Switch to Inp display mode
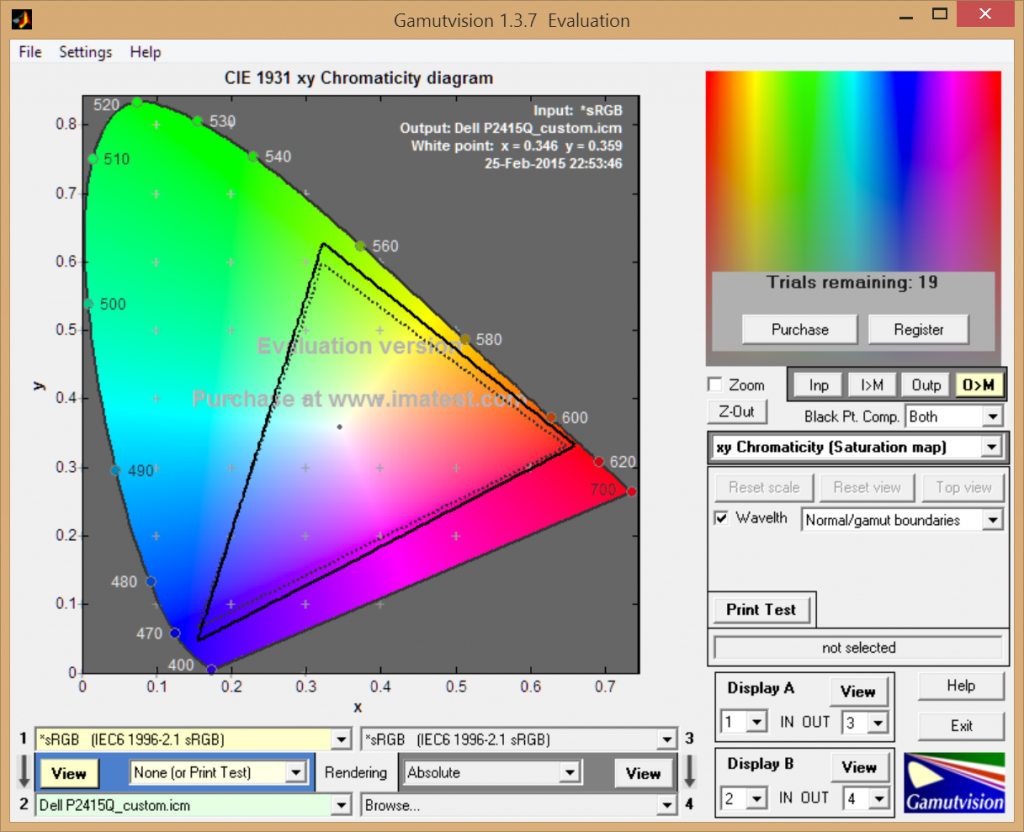Viewport: 1024px width, 832px height. 818,385
